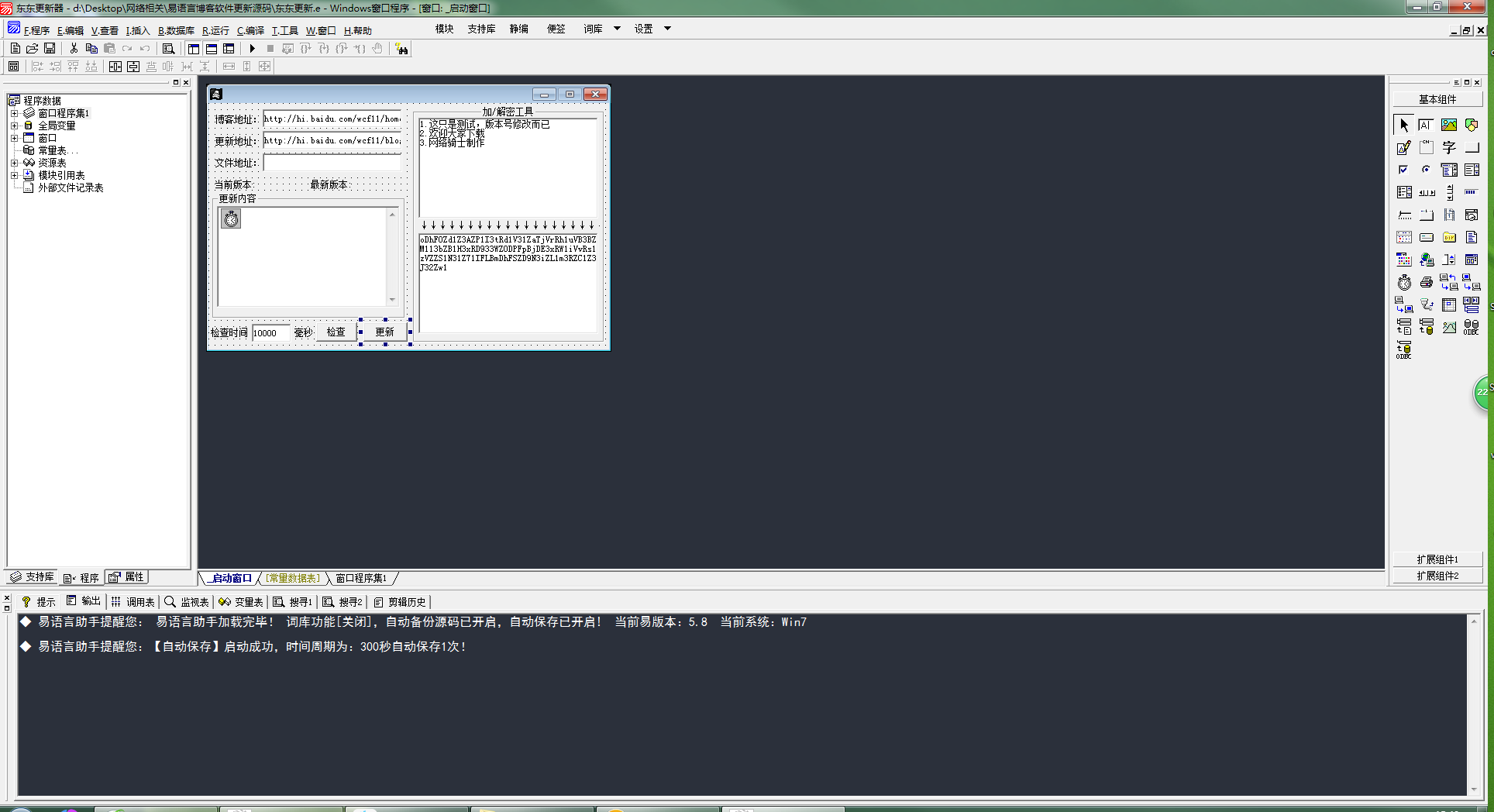Select the edit box component icon
Screen dimensions: 1494x812
1427,125
